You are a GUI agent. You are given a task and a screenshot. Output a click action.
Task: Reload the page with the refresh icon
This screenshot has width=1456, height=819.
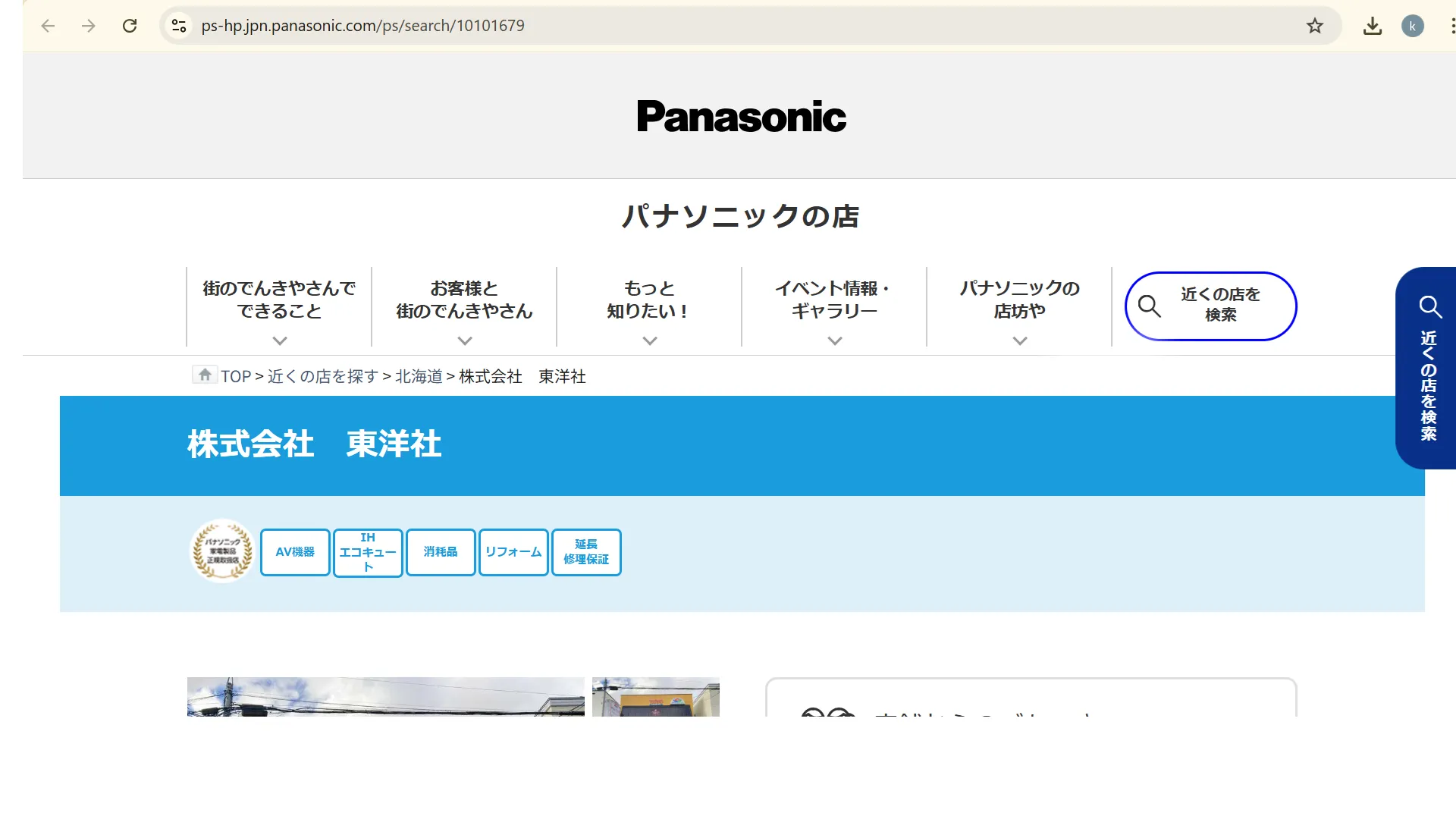coord(130,26)
